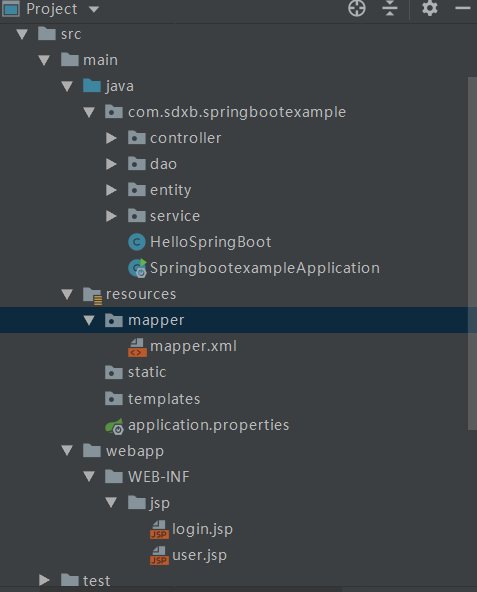Screen dimensions: 477x592
Task: Expand the test folder
Action: tap(44, 580)
